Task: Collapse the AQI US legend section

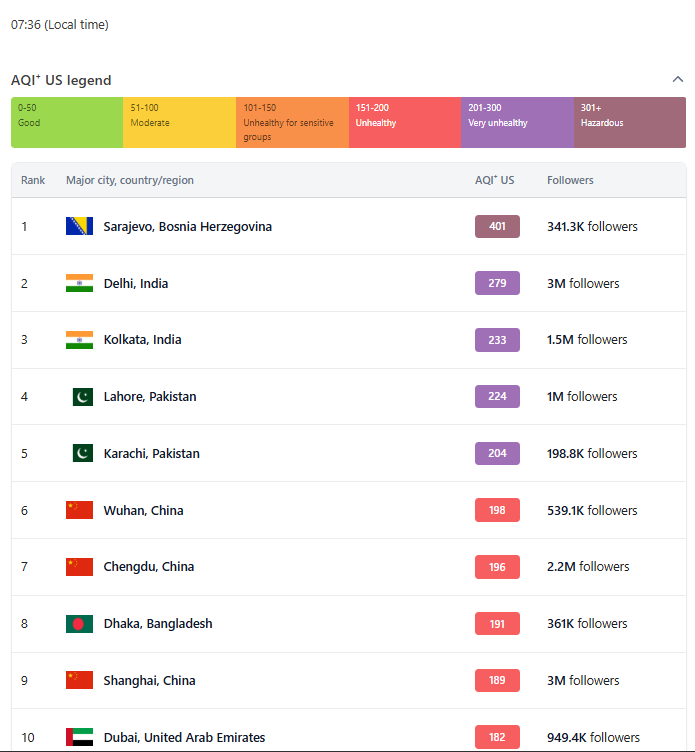Action: (678, 80)
